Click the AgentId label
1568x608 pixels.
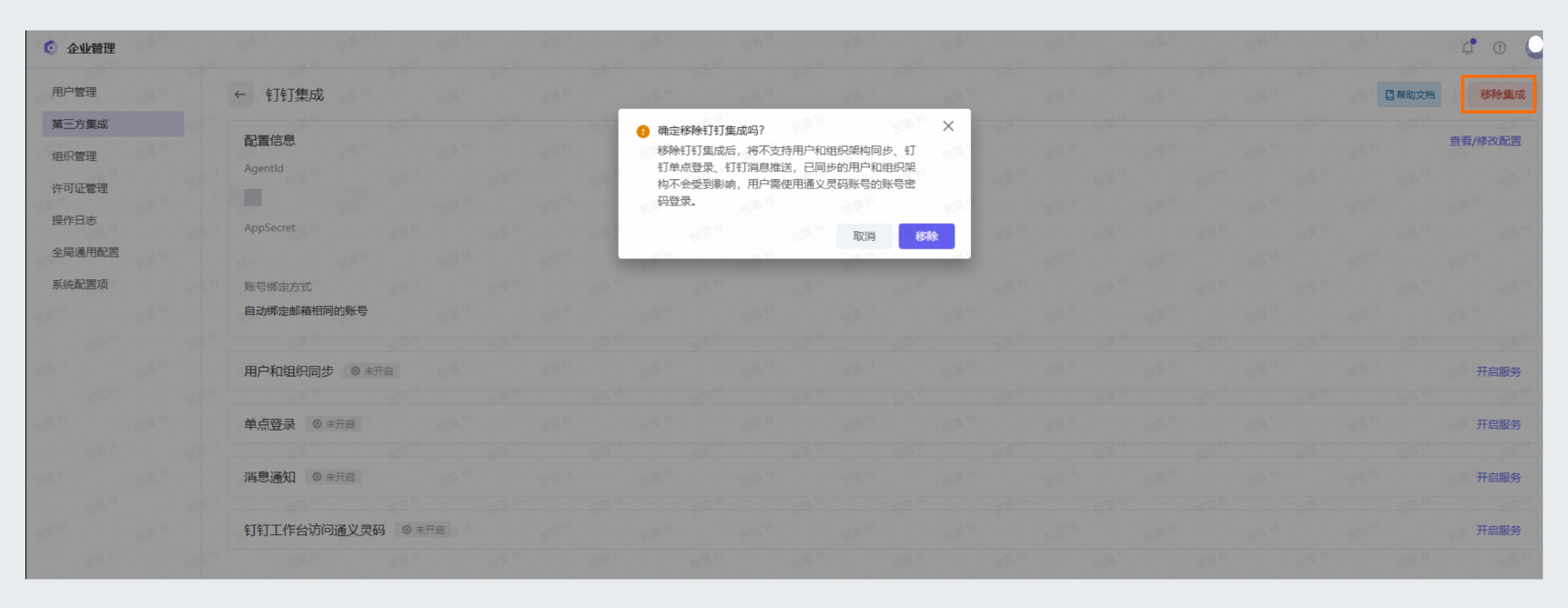click(x=263, y=169)
